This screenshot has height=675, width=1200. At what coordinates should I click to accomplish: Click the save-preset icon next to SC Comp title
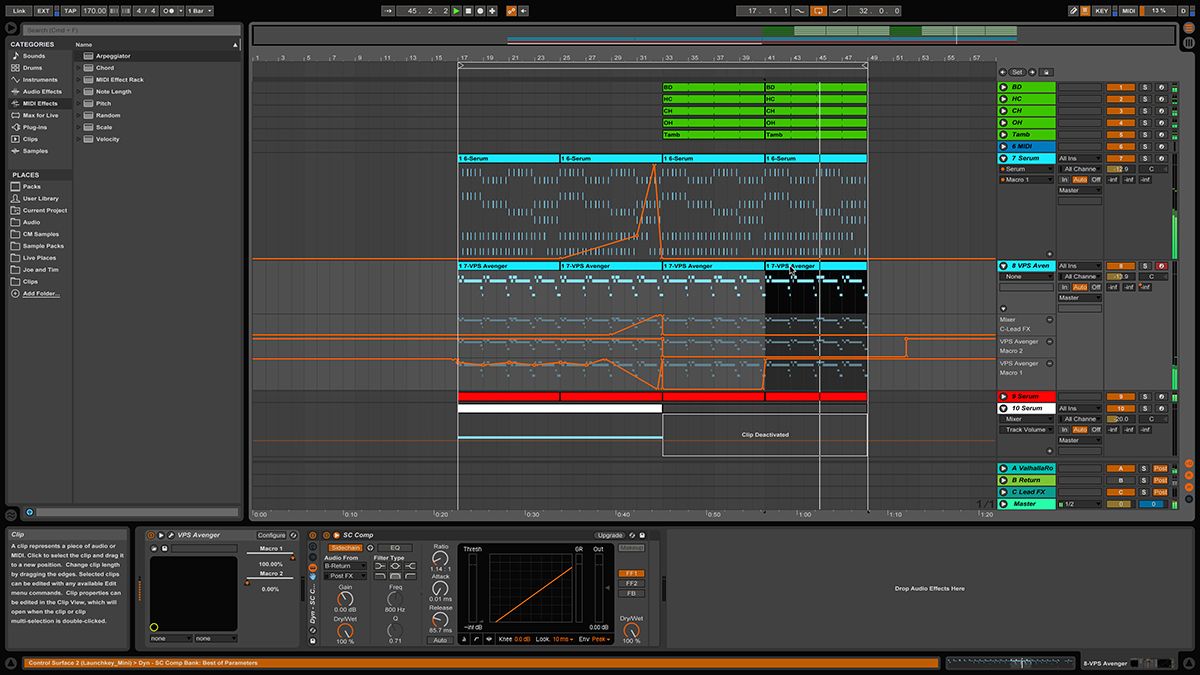[642, 533]
